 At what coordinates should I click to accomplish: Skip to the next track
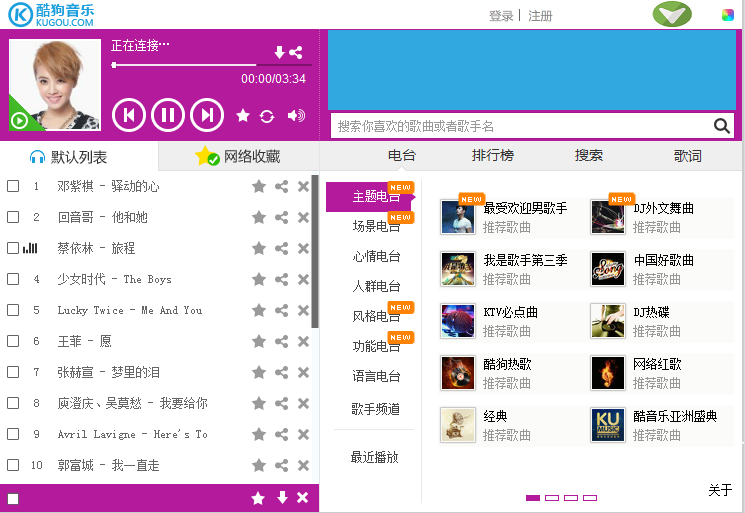click(x=207, y=115)
